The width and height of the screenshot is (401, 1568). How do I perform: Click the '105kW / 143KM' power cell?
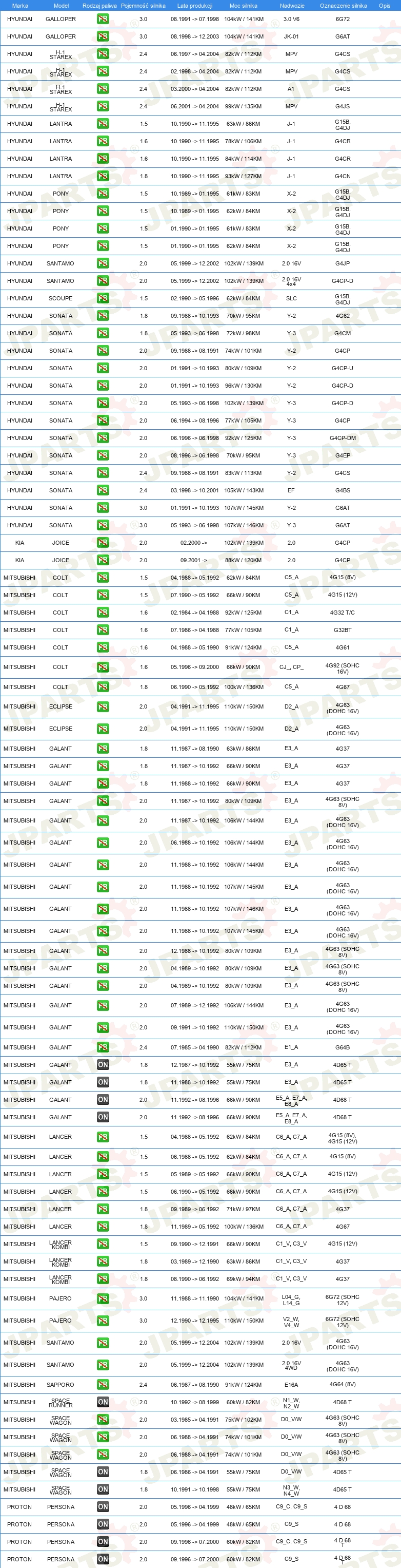[244, 490]
